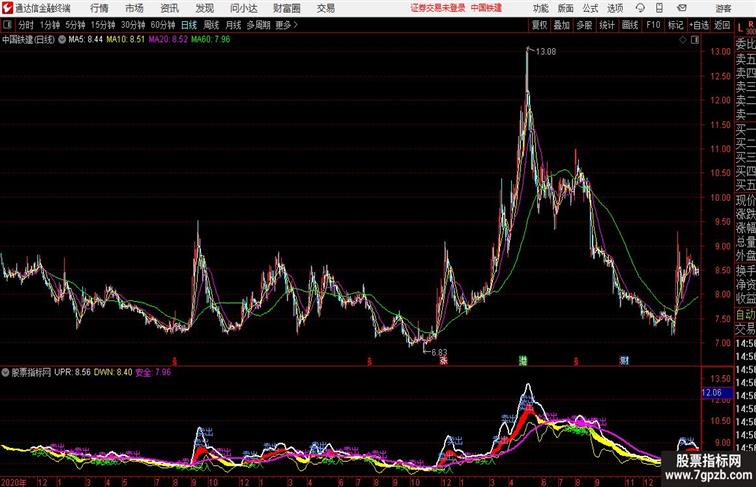756x487 pixels.
Task: Click the UPR: 8.56 indicator value
Action: (x=72, y=372)
